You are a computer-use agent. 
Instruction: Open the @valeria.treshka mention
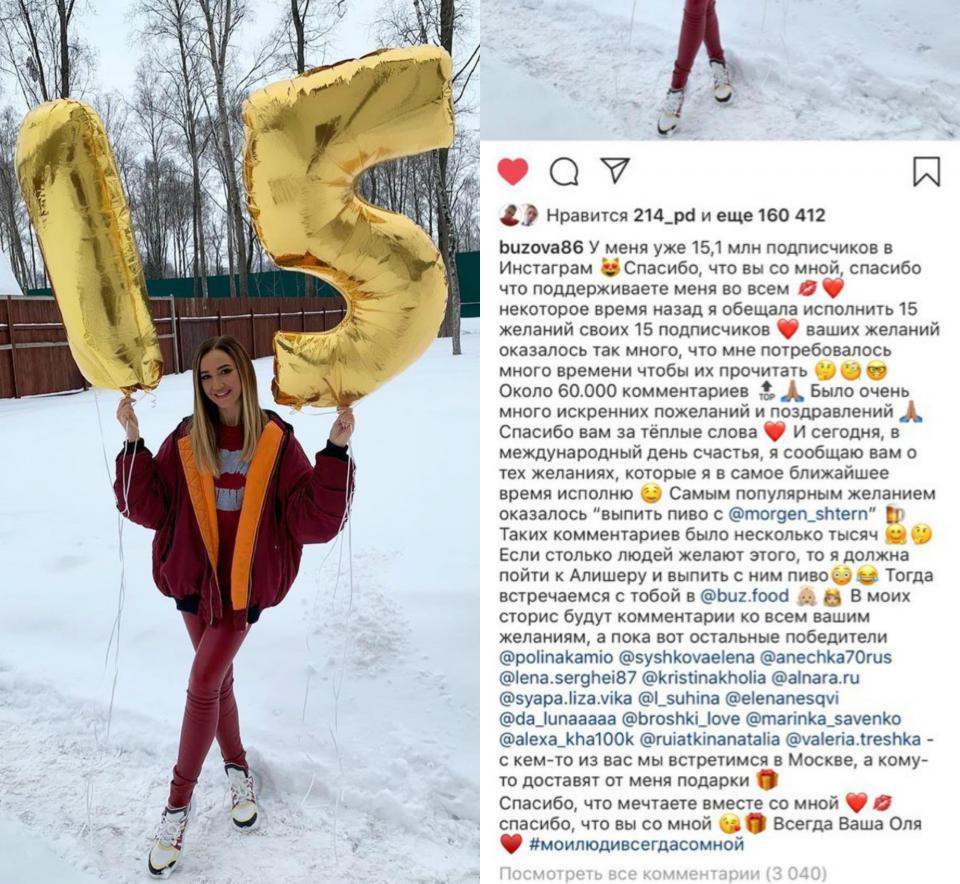pyautogui.click(x=853, y=739)
